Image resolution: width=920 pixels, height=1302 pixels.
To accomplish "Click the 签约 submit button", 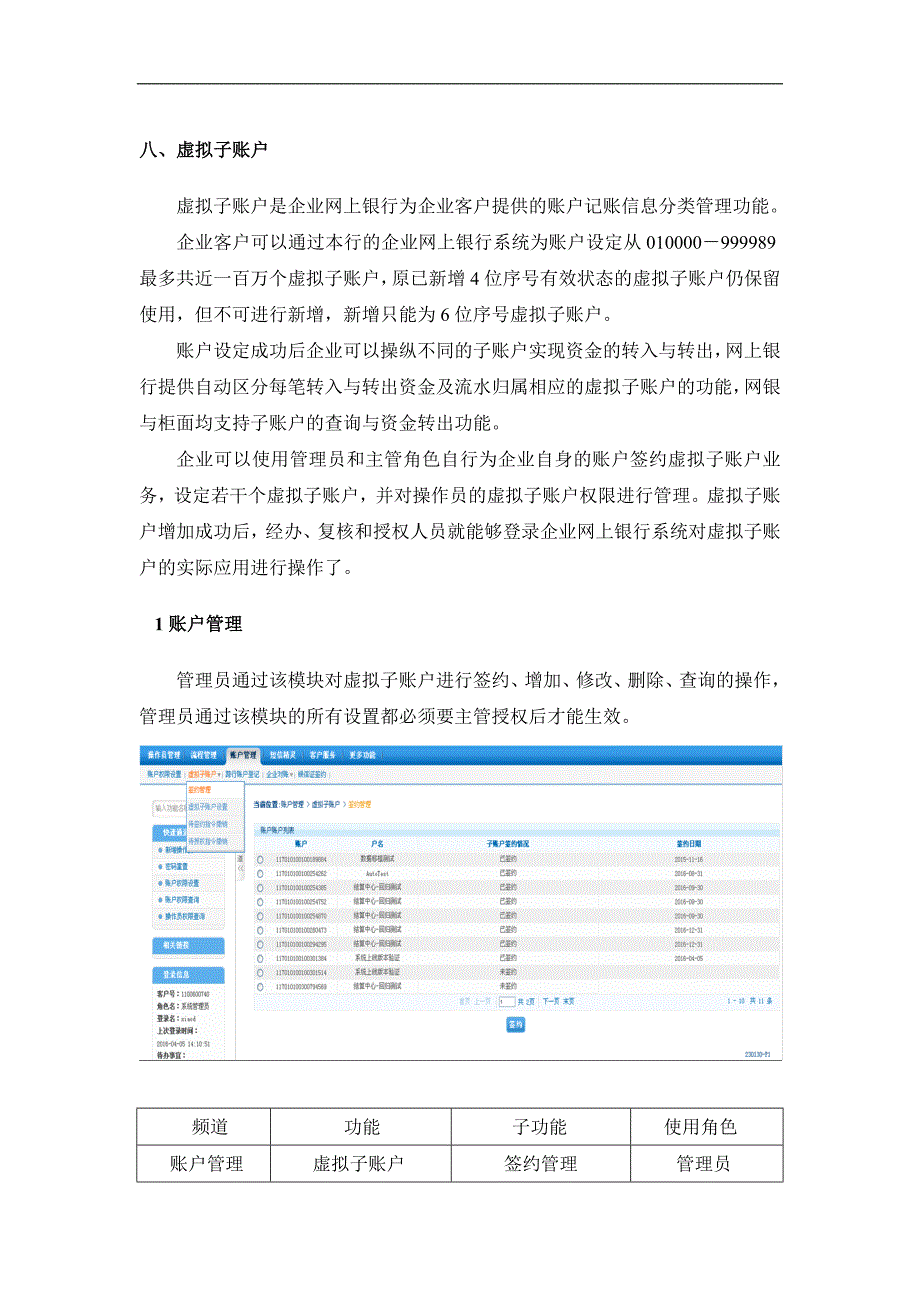I will point(515,1025).
